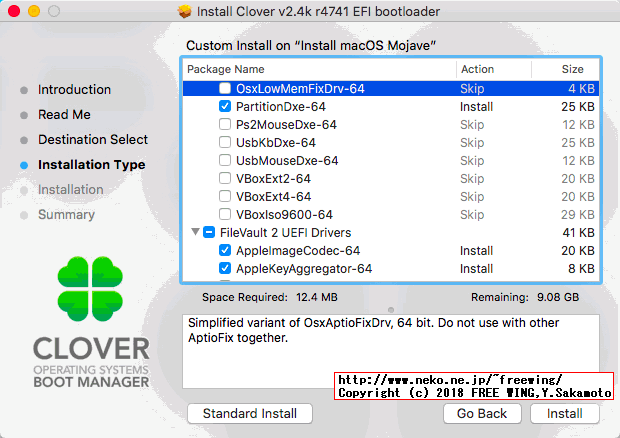This screenshot has height=438, width=620.
Task: Check the OsxLowMemFixDrv-64 checkbox
Action: (x=225, y=88)
